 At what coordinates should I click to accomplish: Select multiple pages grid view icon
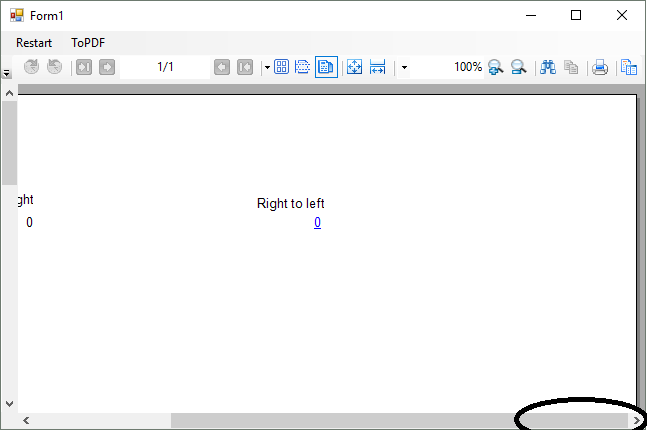click(281, 67)
